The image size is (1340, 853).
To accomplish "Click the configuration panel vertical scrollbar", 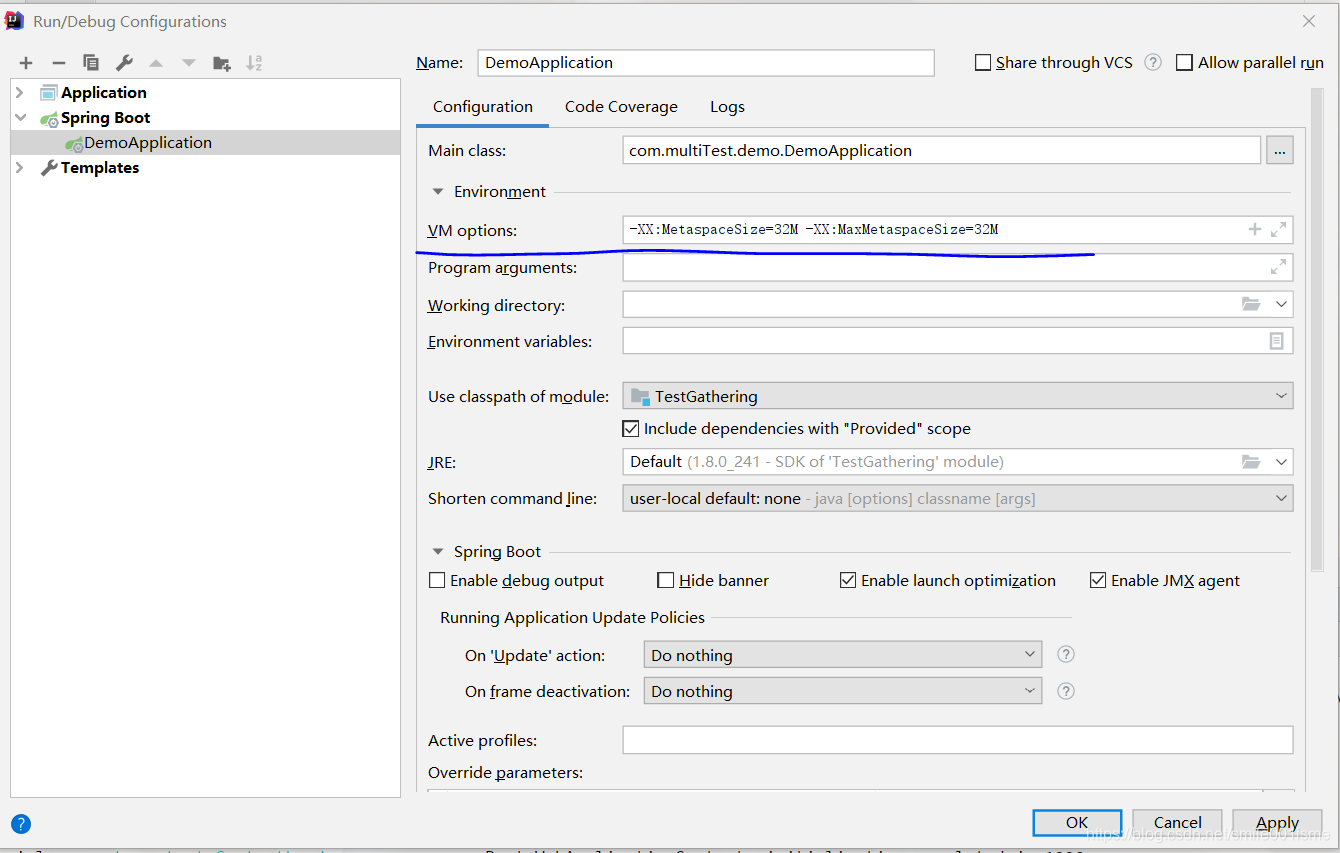I will (1316, 330).
